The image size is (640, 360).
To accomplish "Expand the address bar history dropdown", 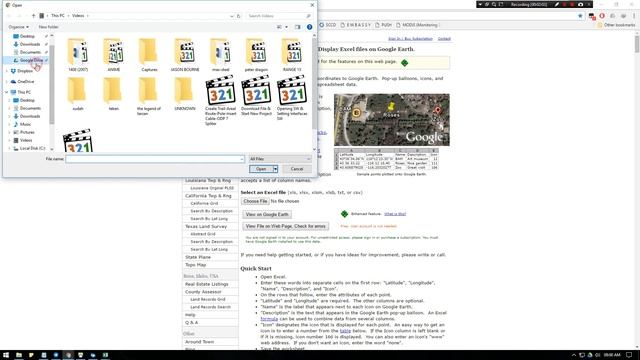I will [232, 16].
